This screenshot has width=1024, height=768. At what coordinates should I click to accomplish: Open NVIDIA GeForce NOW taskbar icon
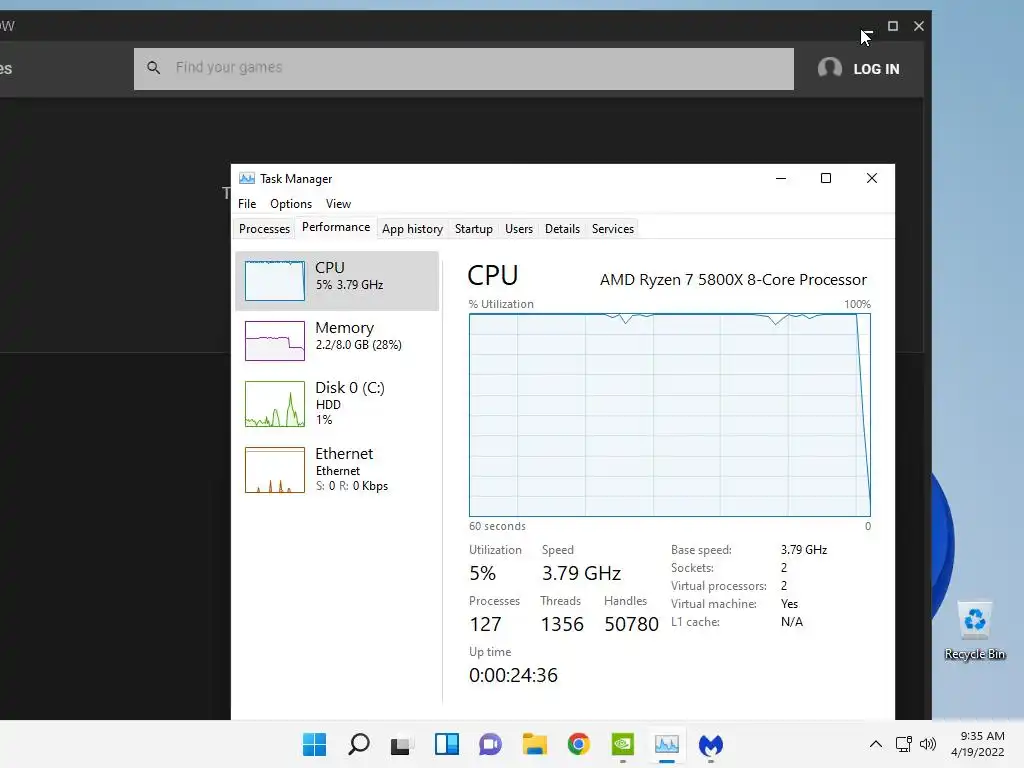[x=622, y=744]
